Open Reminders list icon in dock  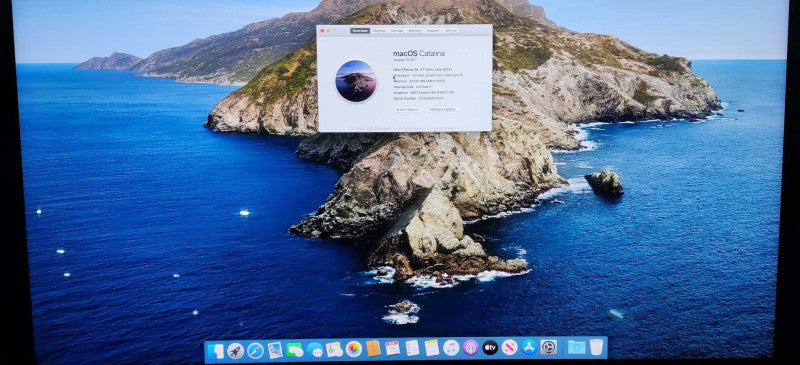[x=412, y=348]
